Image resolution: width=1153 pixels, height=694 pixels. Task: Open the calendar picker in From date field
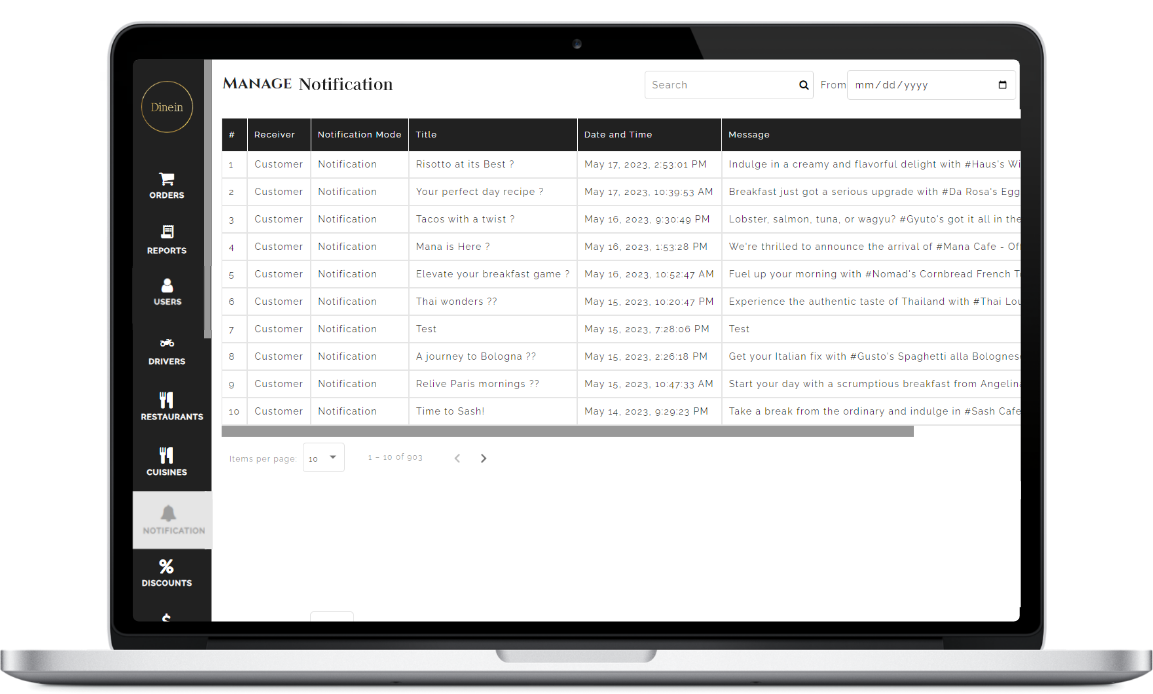click(x=1003, y=85)
